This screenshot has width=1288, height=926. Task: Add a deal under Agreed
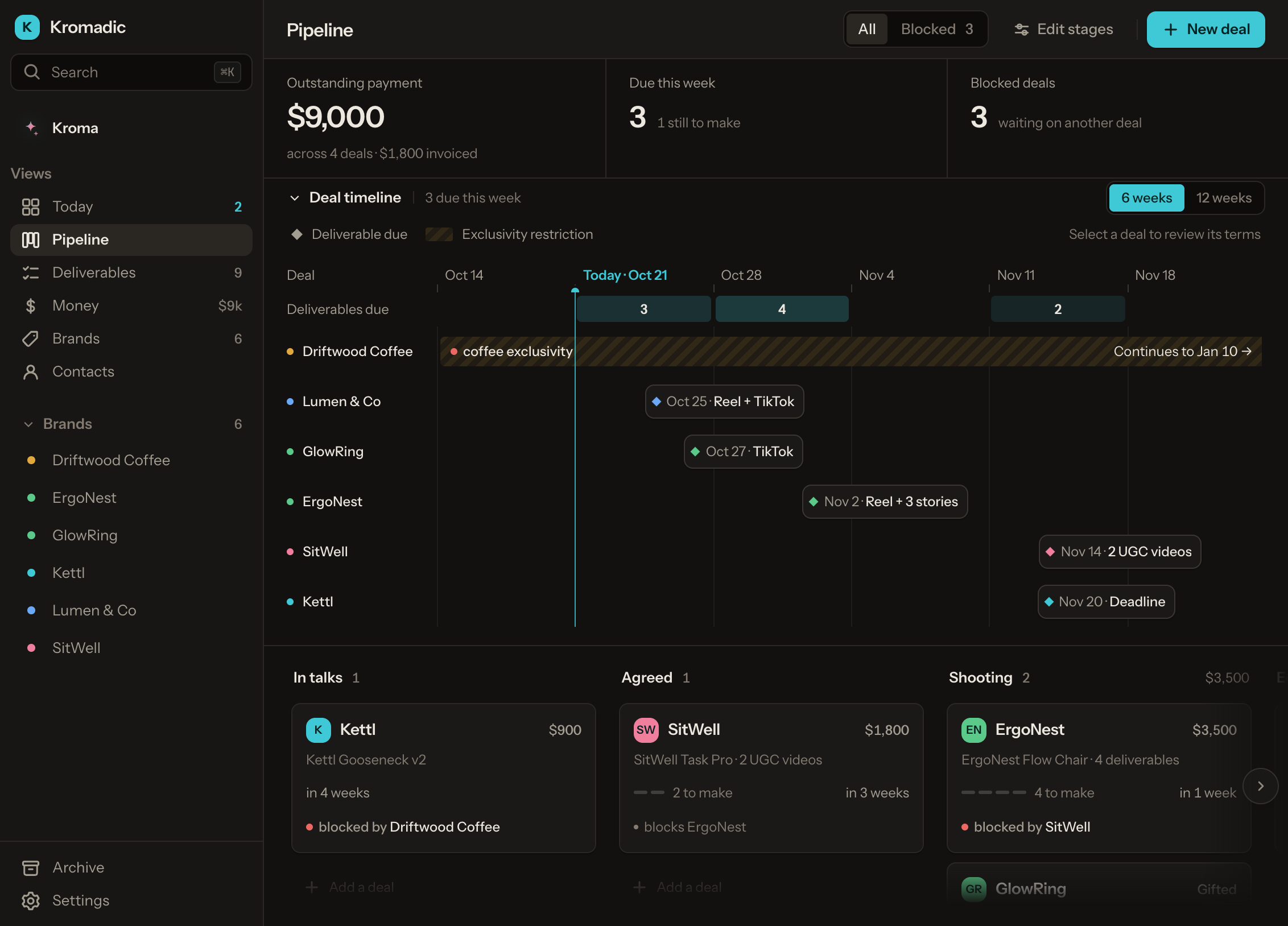click(x=678, y=887)
